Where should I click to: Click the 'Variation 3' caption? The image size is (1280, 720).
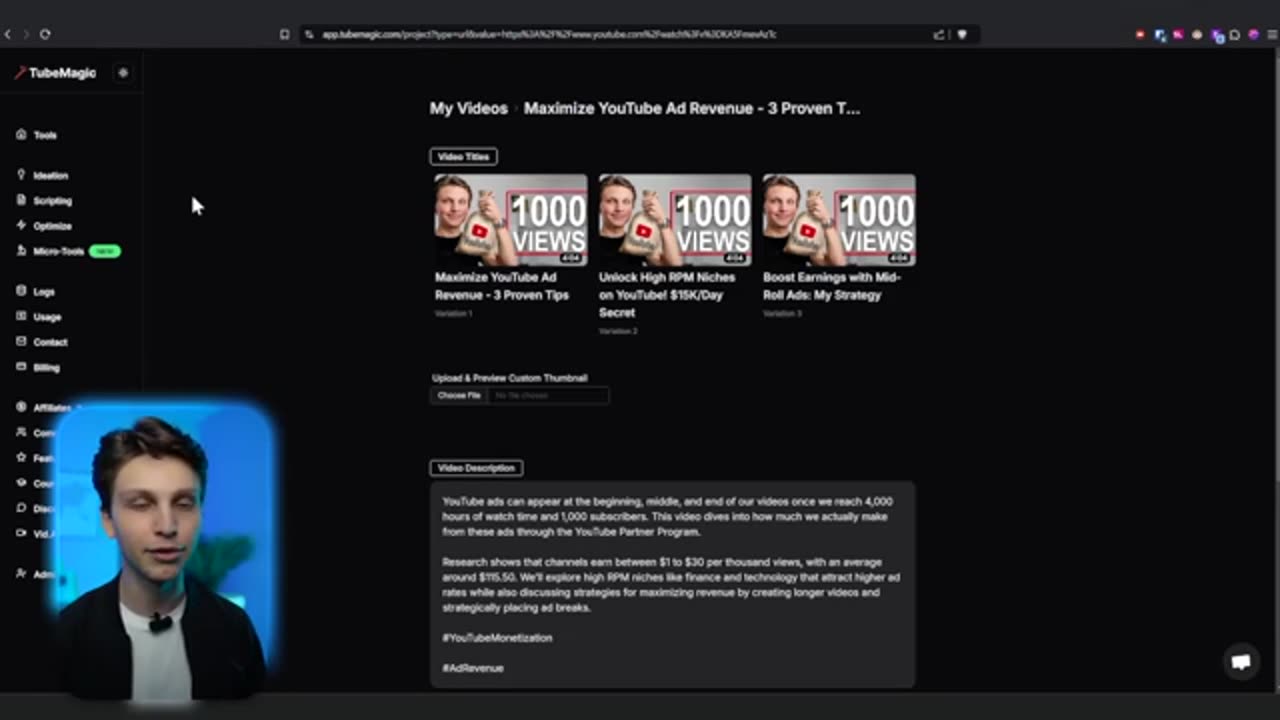(781, 313)
